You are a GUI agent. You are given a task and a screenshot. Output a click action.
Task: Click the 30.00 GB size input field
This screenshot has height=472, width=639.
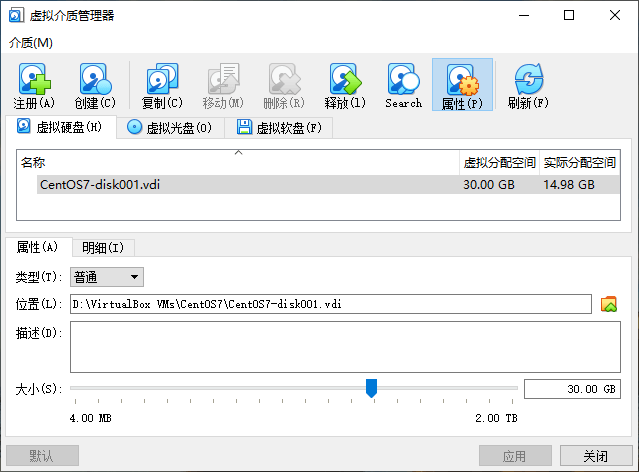tap(572, 389)
